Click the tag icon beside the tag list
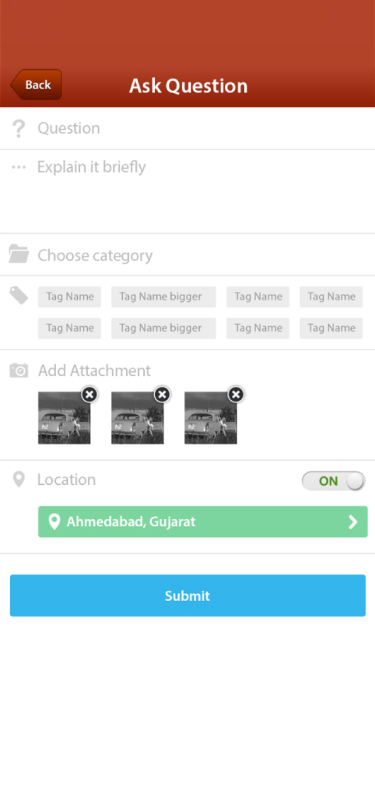Viewport: 375px width, 812px height. point(19,296)
